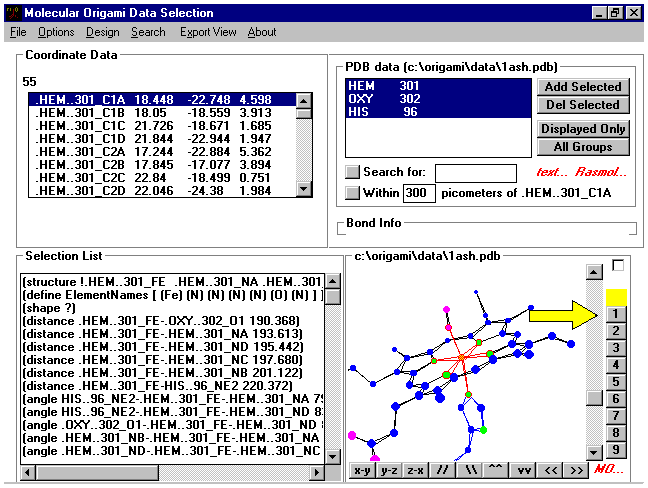
Task: Click the // rotate button
Action: [443, 470]
